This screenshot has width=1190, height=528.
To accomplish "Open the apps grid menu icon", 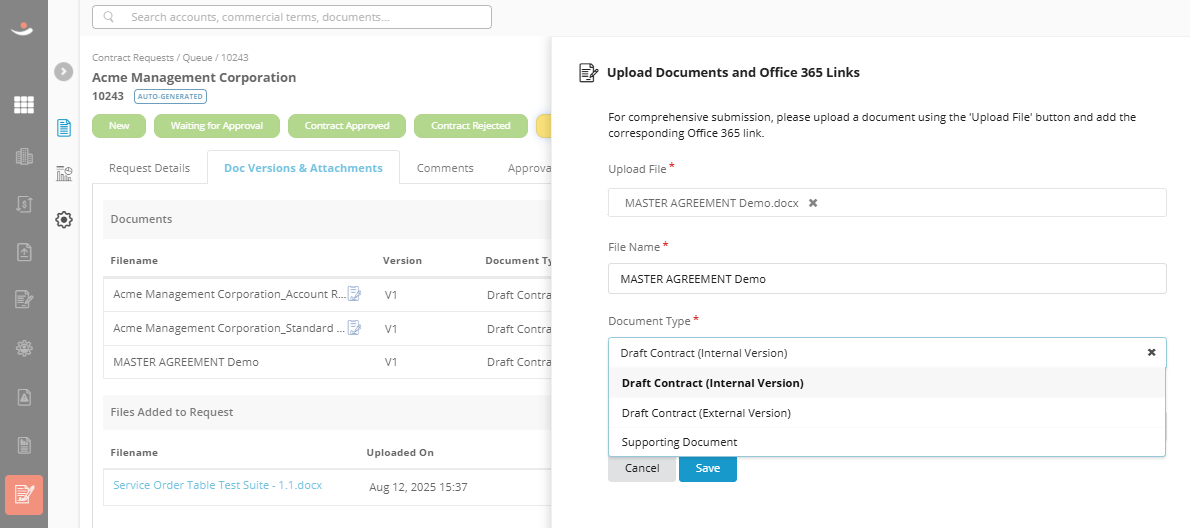I will (24, 105).
